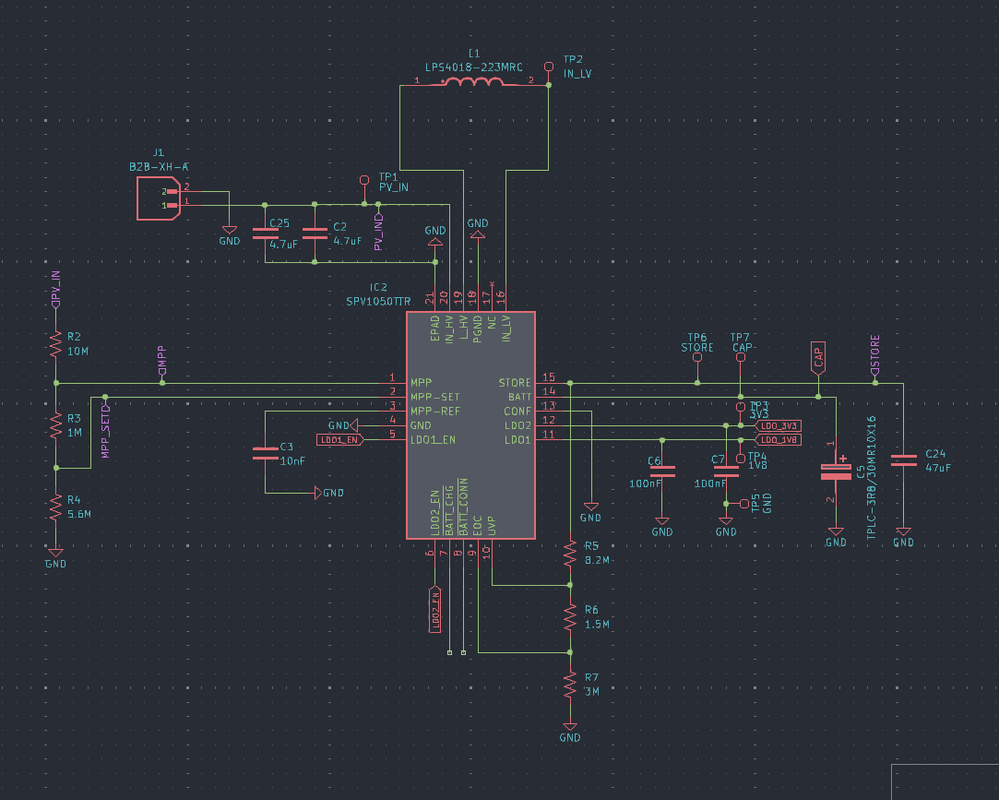Viewport: 999px width, 800px height.
Task: Click the TP7 test point circle
Action: coord(740,358)
